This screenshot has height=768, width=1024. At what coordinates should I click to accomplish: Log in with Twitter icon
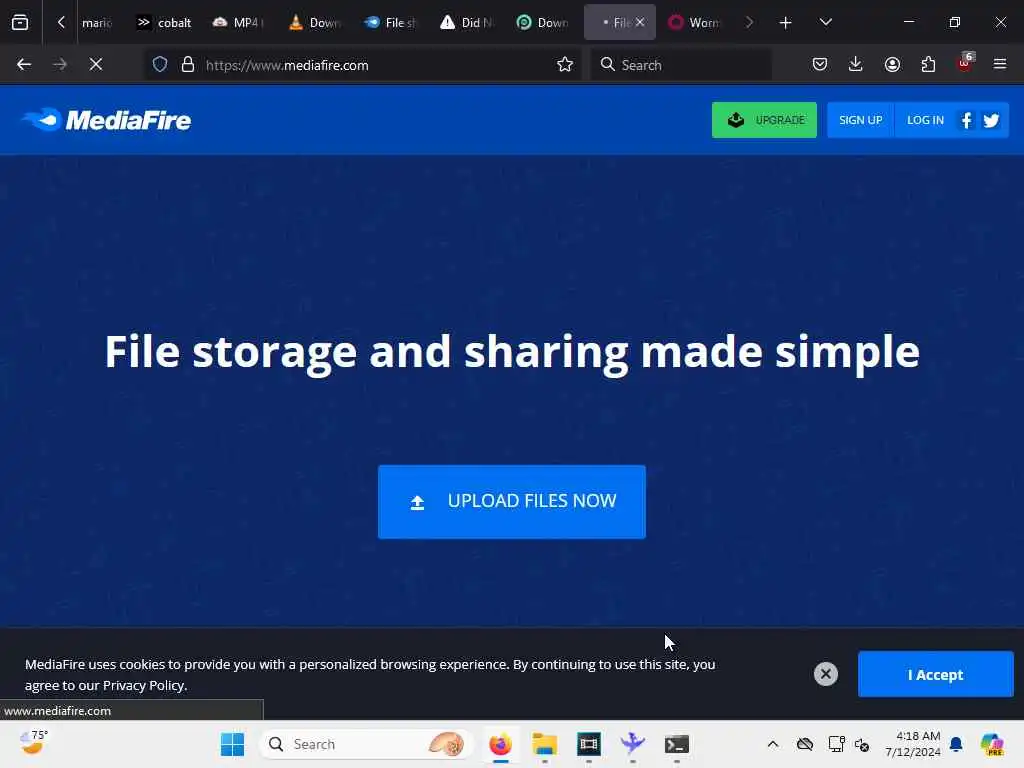pos(991,120)
